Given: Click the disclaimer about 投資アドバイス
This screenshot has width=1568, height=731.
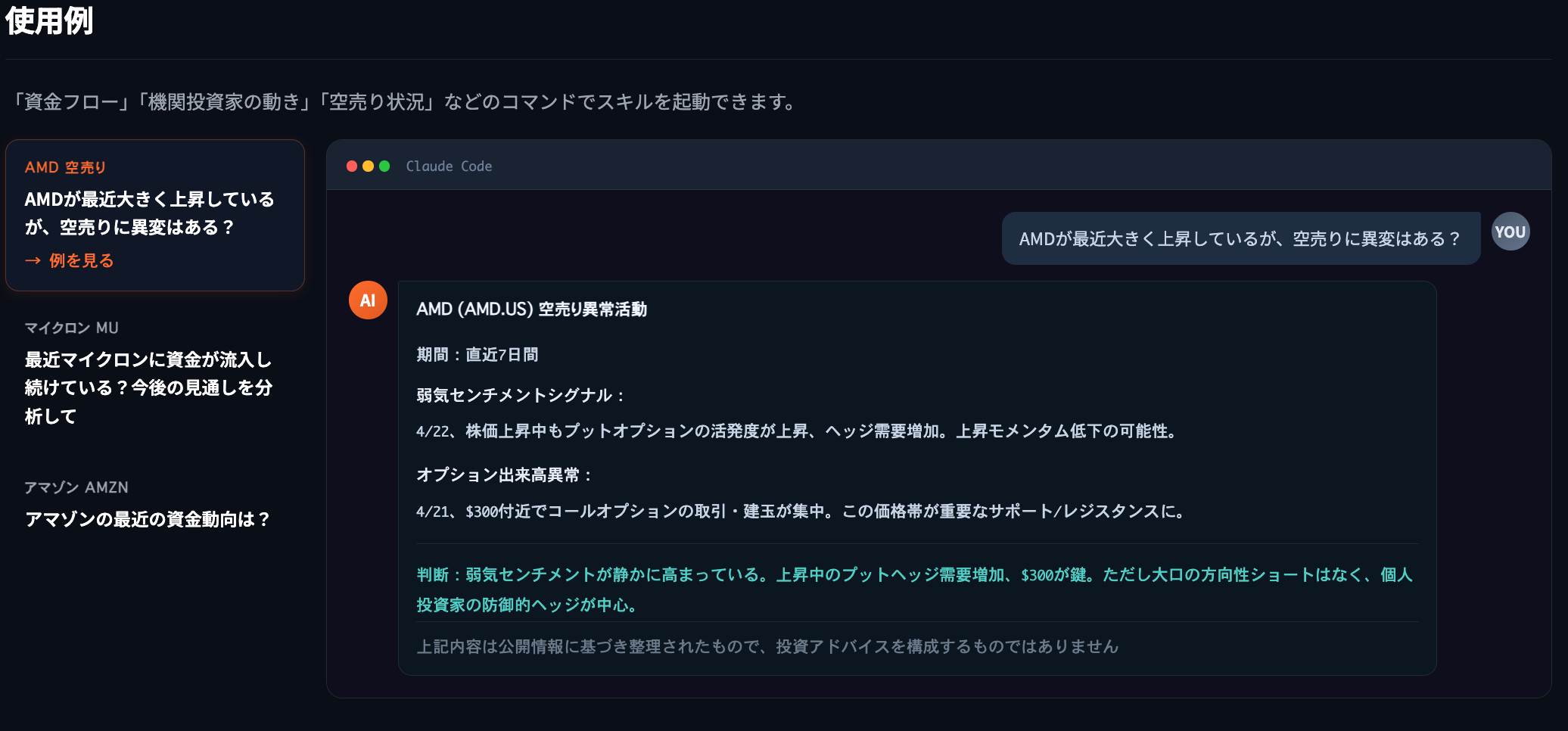Looking at the screenshot, I should 767,646.
